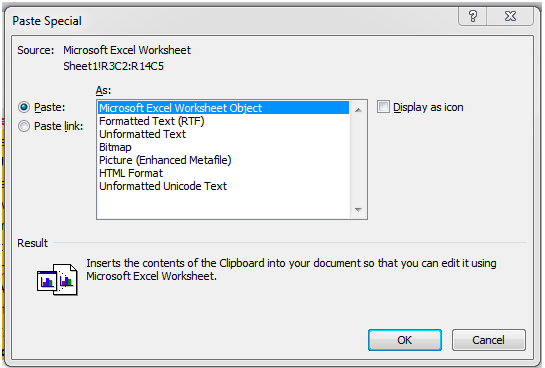Viewport: 545px width, 368px height.
Task: Click empty area below list items
Action: (223, 205)
